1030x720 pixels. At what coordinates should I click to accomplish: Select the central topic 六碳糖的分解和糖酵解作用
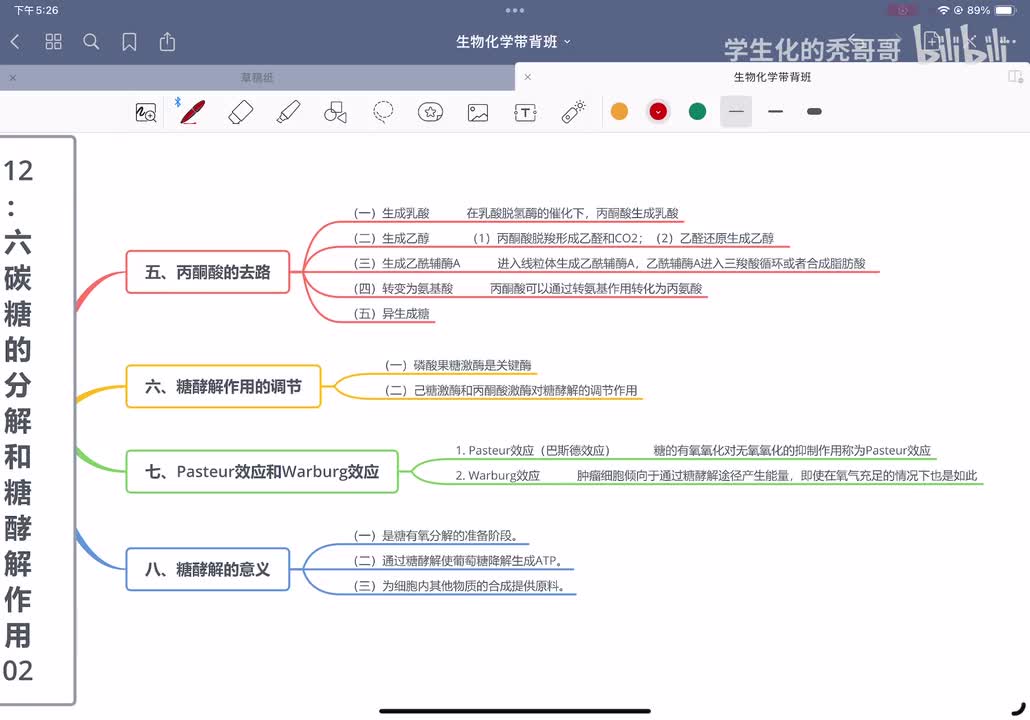[x=37, y=420]
